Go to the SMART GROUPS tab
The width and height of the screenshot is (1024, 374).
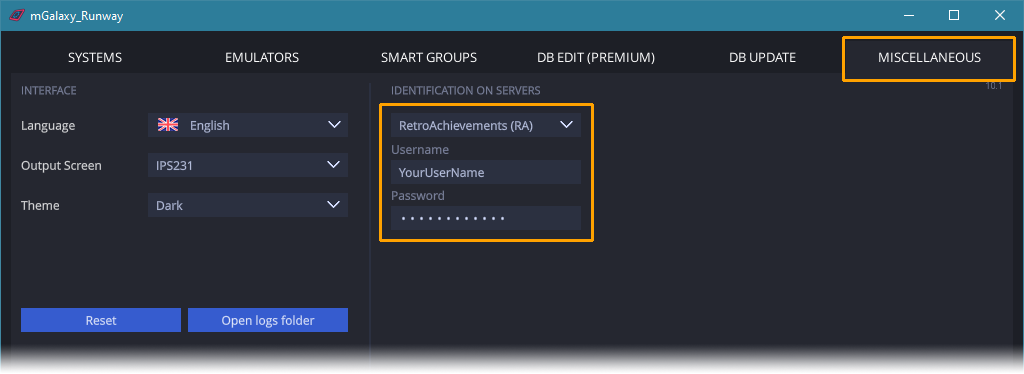[428, 57]
